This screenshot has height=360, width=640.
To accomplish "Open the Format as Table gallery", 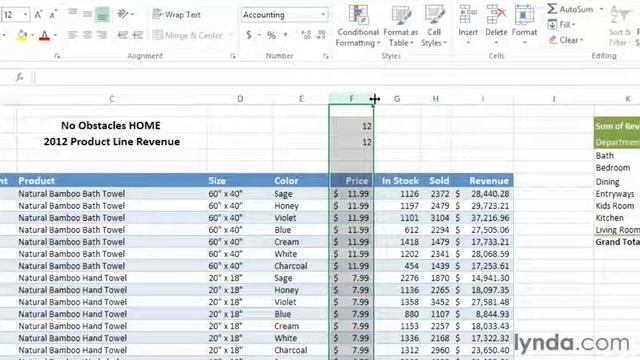I will (x=401, y=25).
